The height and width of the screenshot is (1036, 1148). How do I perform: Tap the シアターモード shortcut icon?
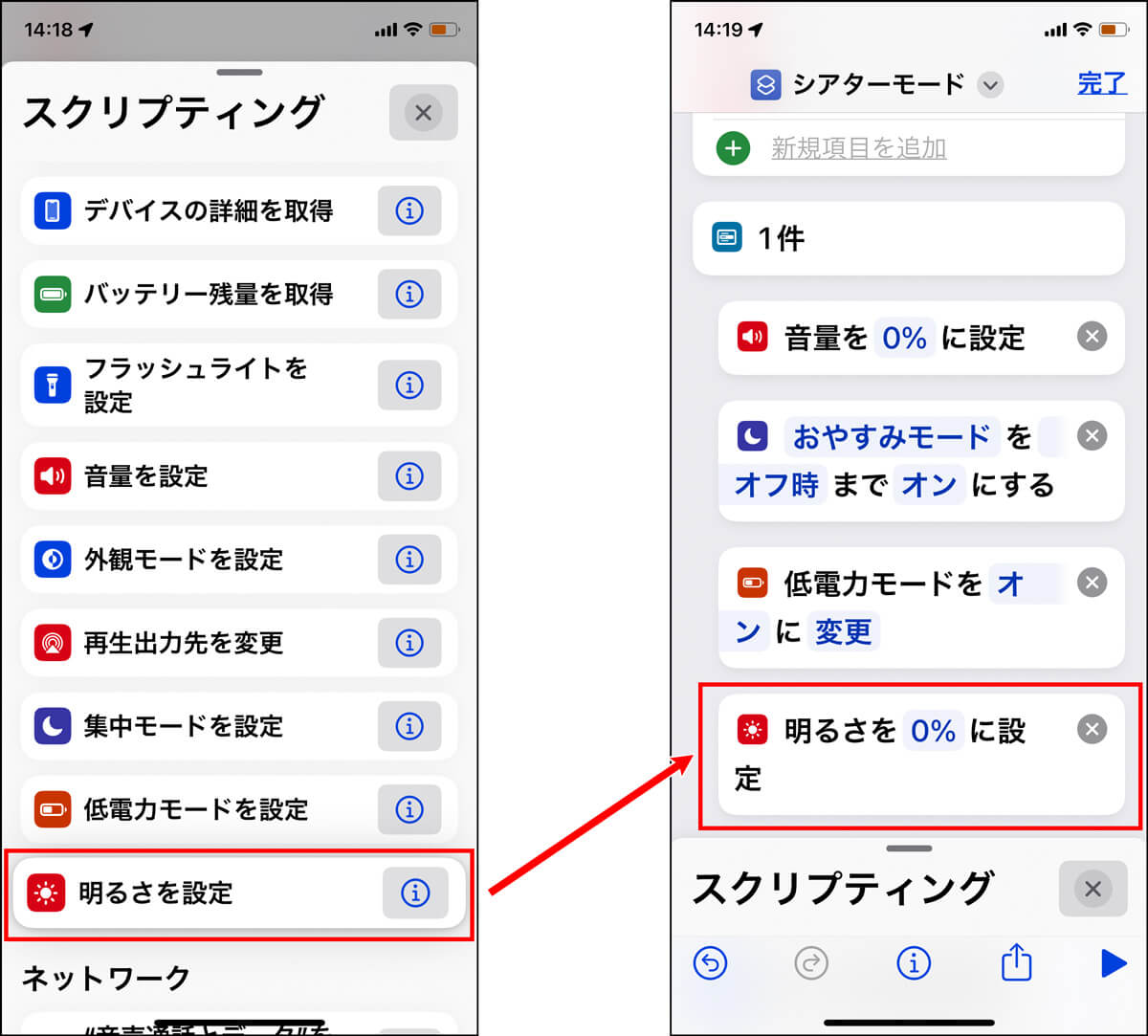[764, 85]
